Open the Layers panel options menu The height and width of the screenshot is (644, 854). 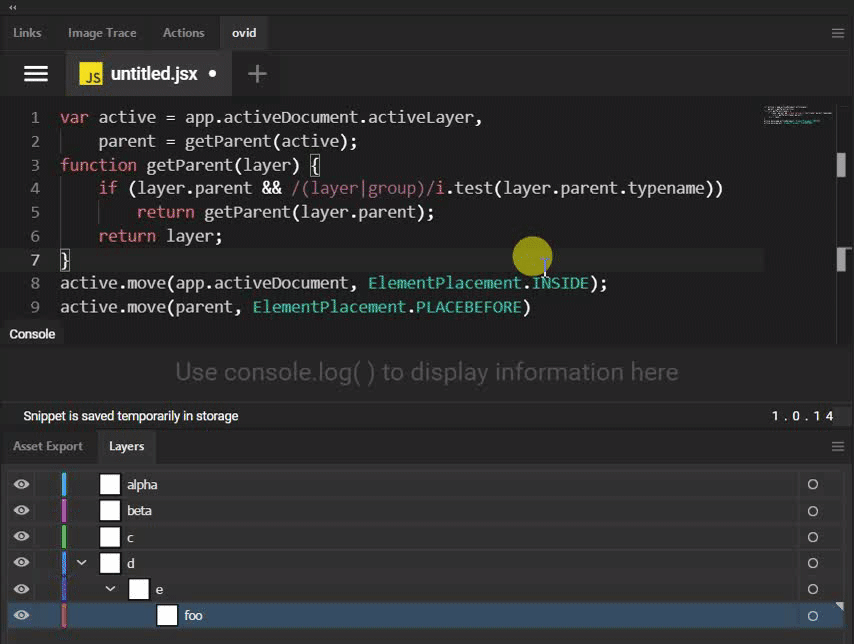(838, 447)
